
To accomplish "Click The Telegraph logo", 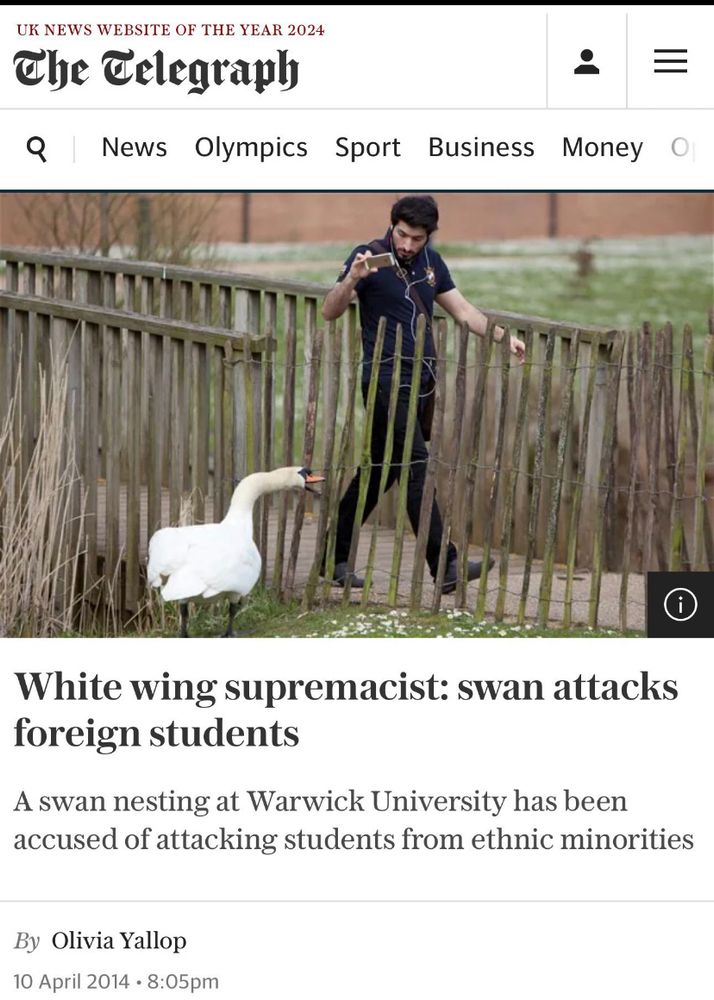I will pos(156,70).
